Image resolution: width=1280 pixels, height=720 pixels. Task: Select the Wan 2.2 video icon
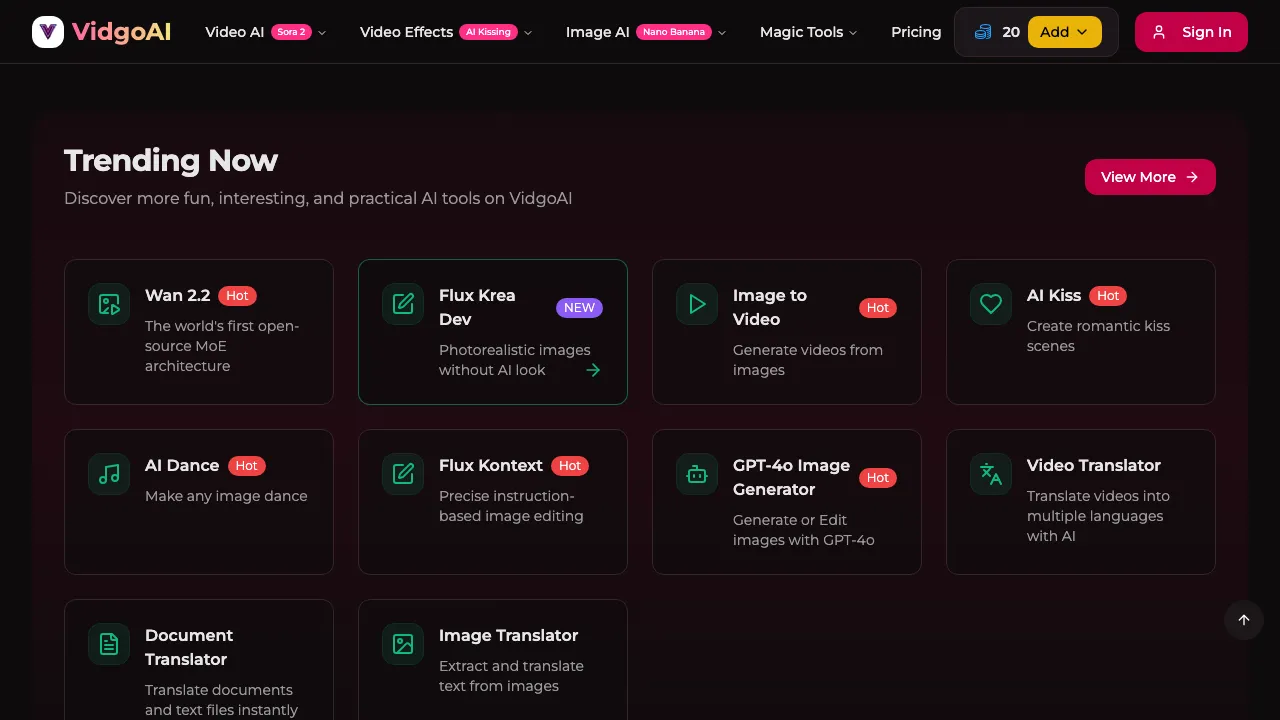(x=108, y=304)
